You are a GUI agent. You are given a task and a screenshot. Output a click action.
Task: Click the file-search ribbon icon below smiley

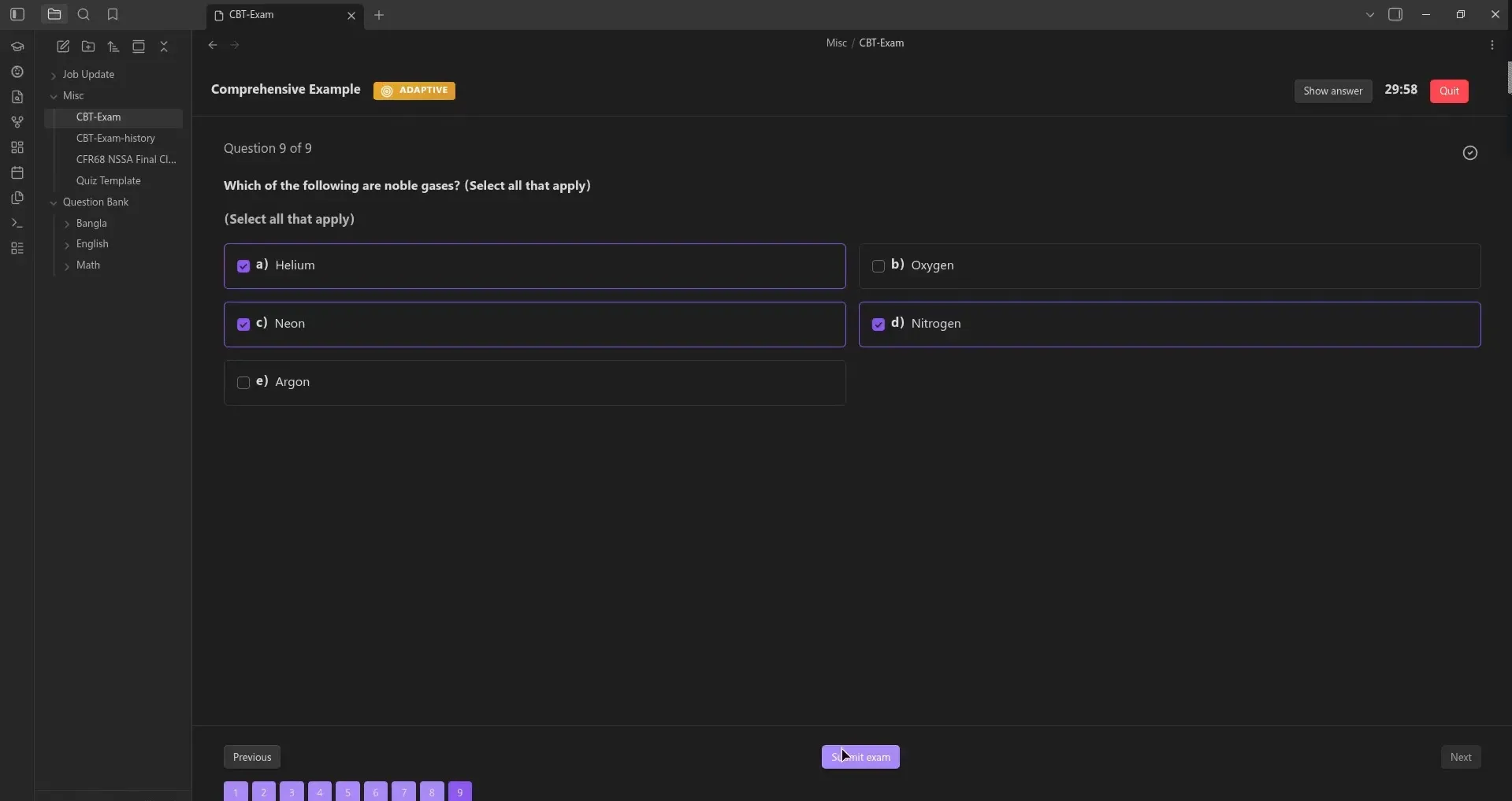click(17, 97)
